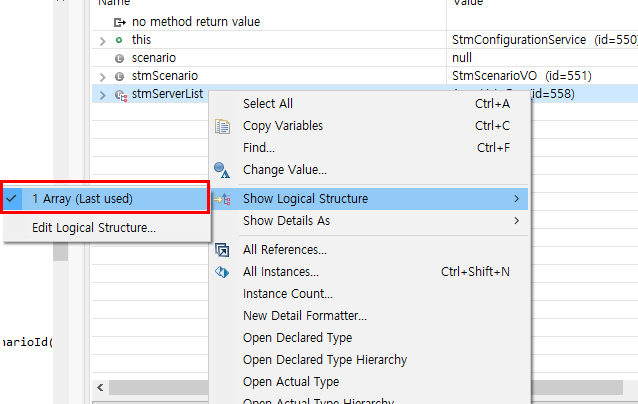The image size is (638, 404).
Task: Click the vertical scrollbar thumb left of the Variables view
Action: pyautogui.click(x=61, y=251)
